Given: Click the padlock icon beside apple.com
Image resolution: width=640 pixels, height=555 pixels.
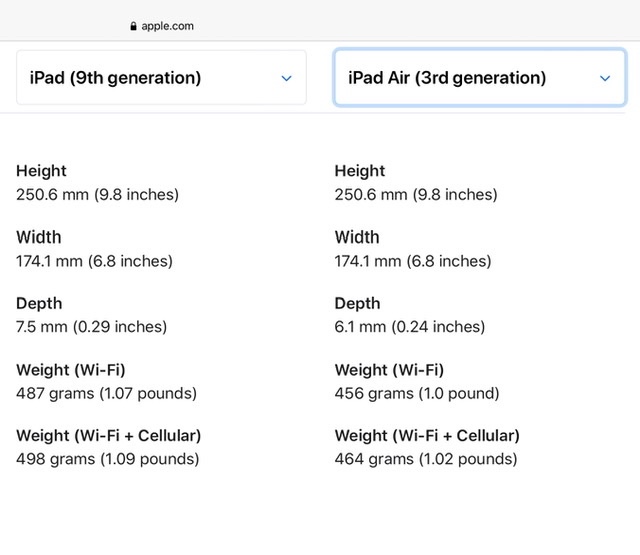Looking at the screenshot, I should click(133, 26).
